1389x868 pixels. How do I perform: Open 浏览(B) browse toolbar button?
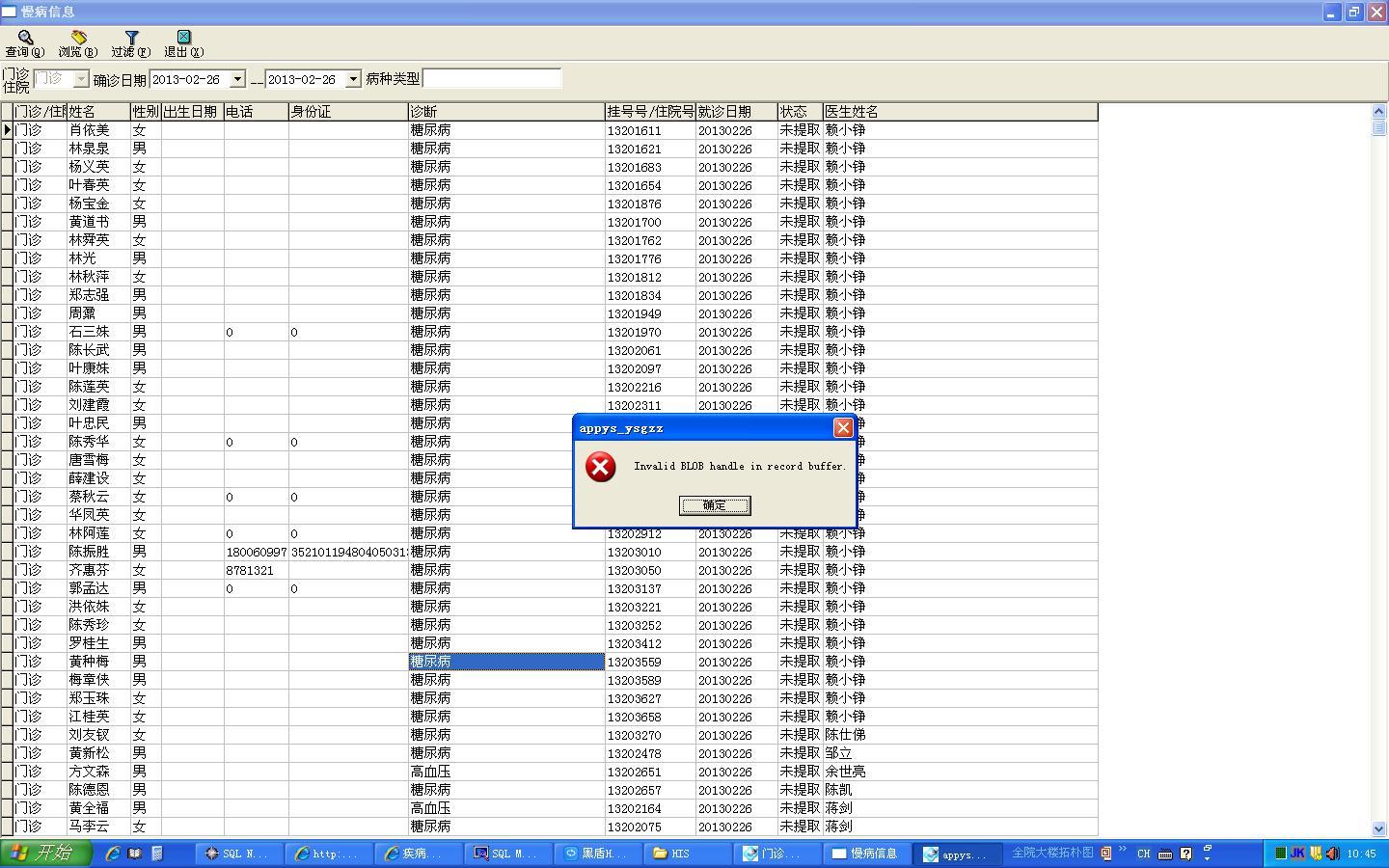coord(78,43)
